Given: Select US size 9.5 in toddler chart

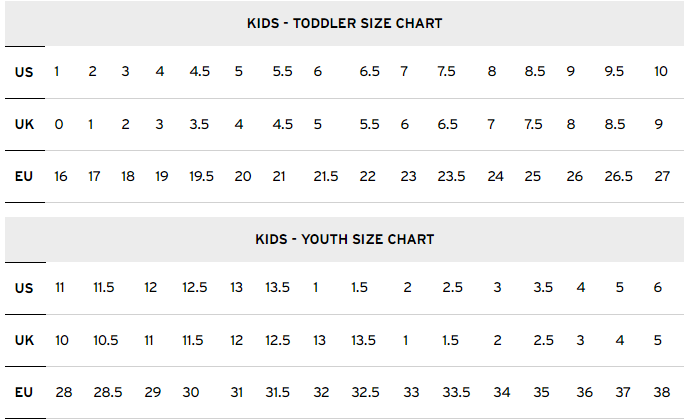Looking at the screenshot, I should tap(615, 71).
